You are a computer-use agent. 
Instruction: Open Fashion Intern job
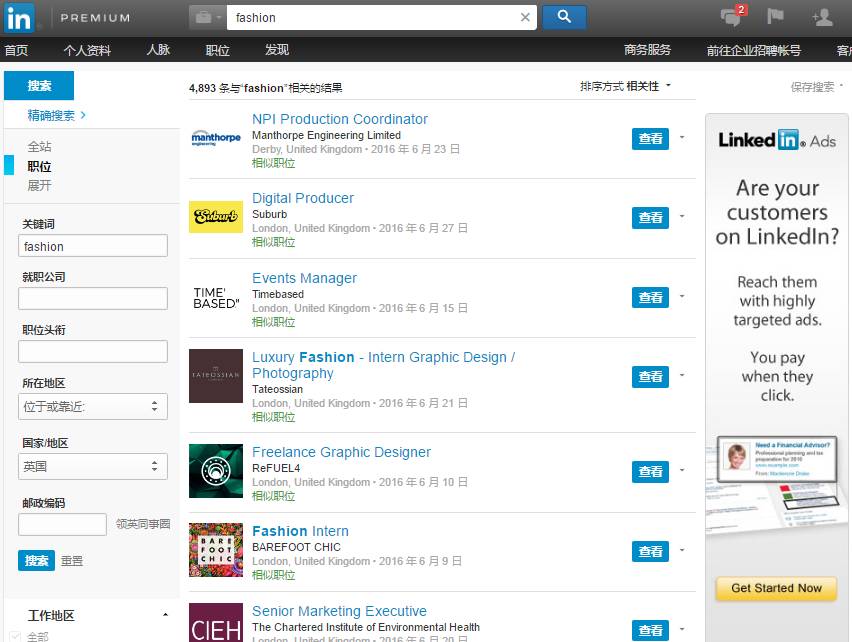[300, 531]
